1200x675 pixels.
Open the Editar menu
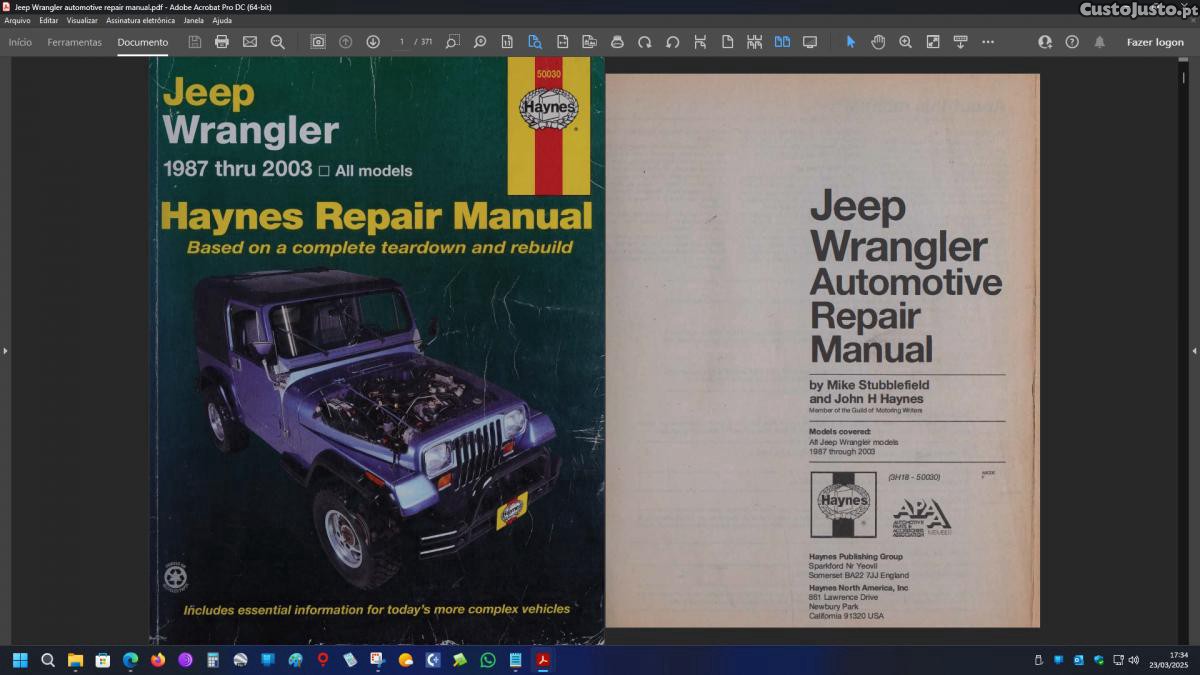(x=49, y=20)
